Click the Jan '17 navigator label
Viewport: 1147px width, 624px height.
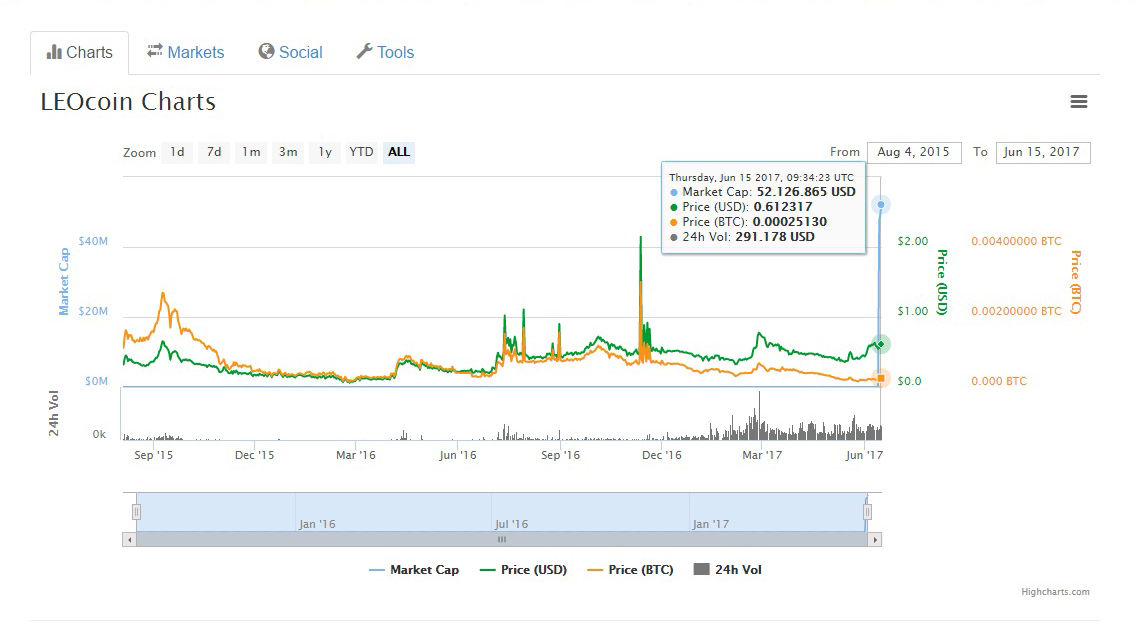point(710,525)
